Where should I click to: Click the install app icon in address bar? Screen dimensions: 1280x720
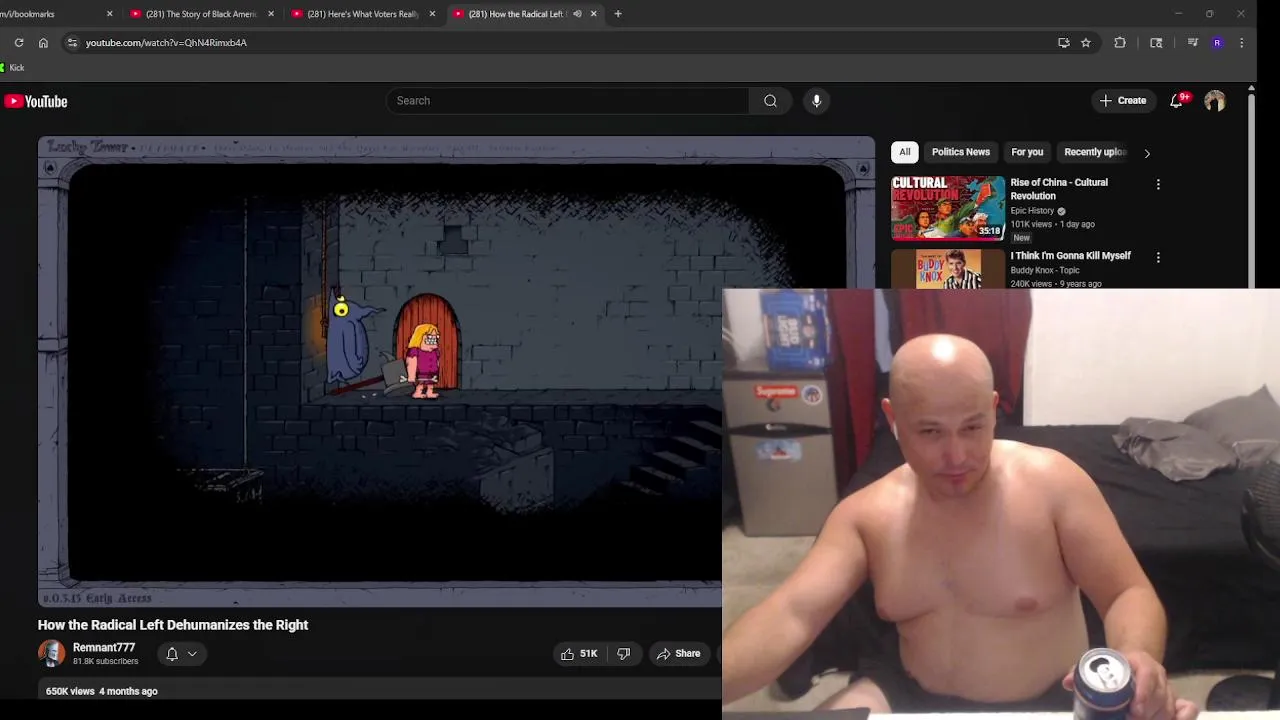1063,43
